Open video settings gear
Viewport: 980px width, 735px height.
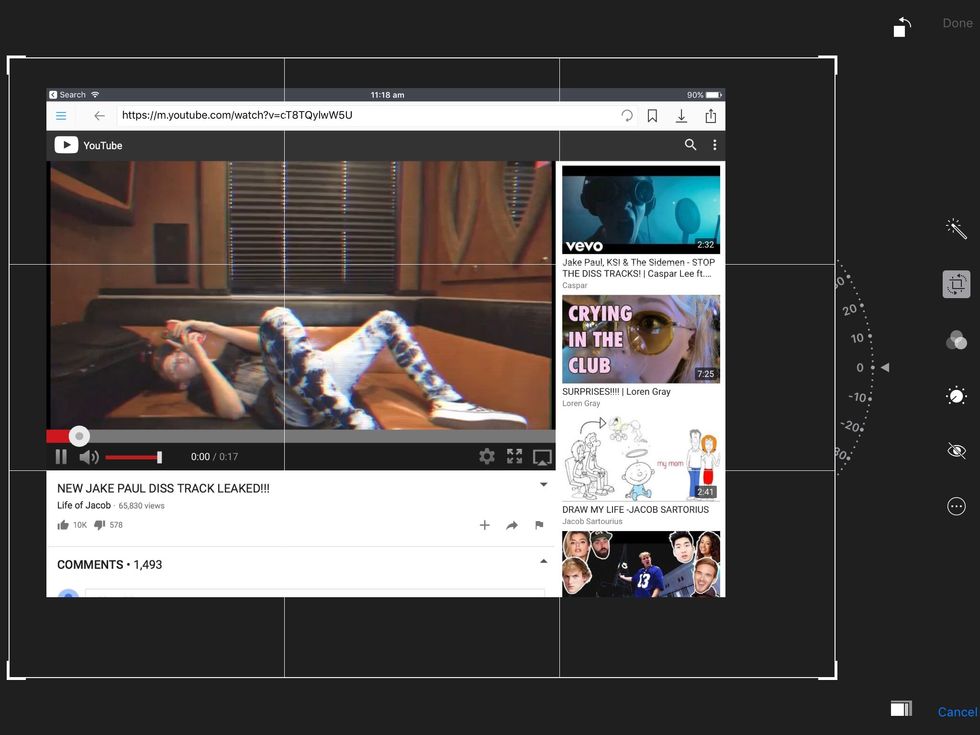pyautogui.click(x=486, y=456)
